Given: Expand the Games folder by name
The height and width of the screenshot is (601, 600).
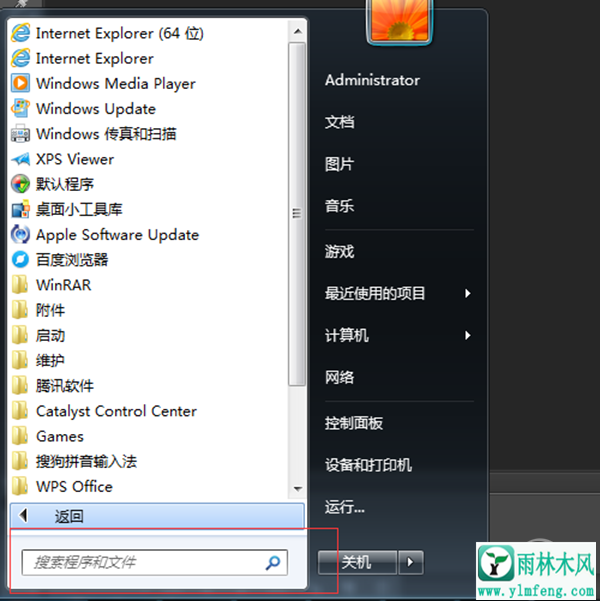Looking at the screenshot, I should 59,437.
